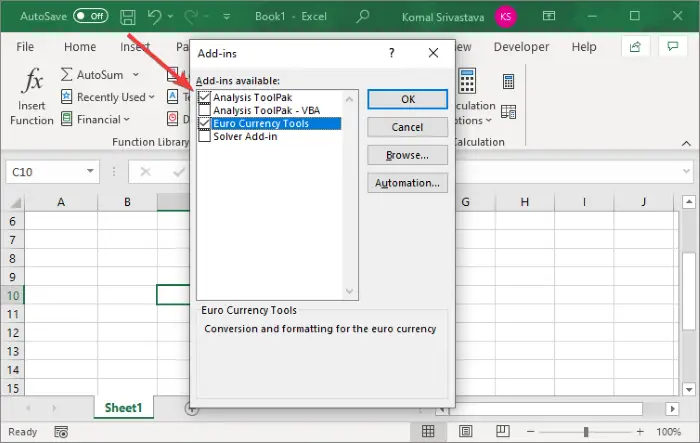The width and height of the screenshot is (700, 443).
Task: Open the Developer tab
Action: point(521,46)
